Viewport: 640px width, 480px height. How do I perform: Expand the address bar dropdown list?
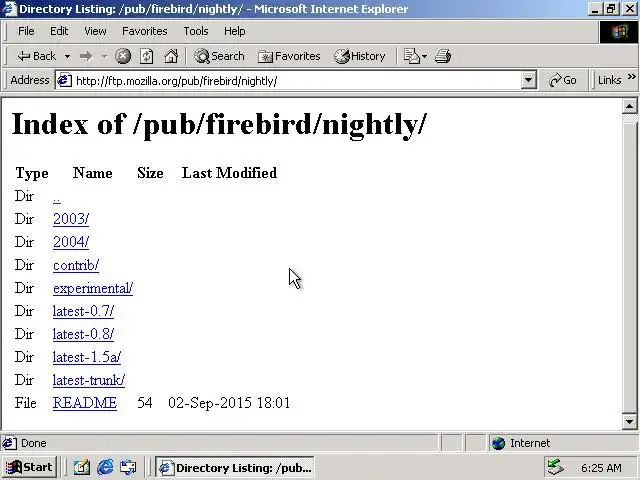click(528, 80)
